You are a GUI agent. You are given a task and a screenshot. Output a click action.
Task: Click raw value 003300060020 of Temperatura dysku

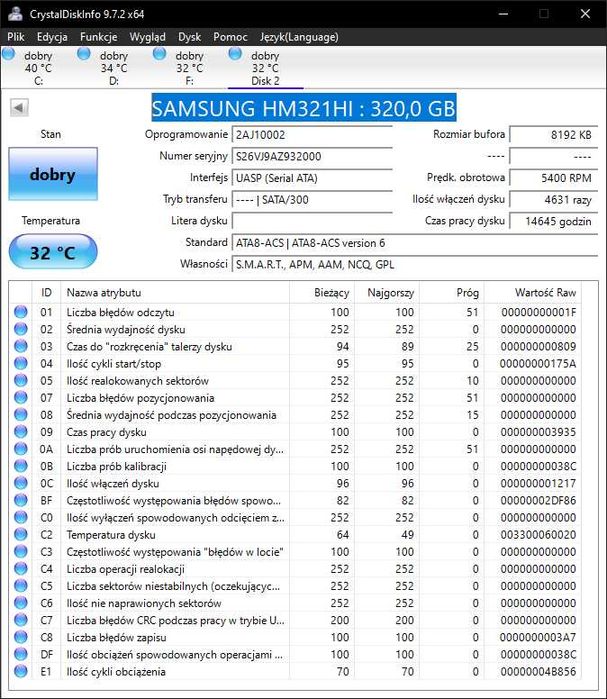pyautogui.click(x=538, y=535)
